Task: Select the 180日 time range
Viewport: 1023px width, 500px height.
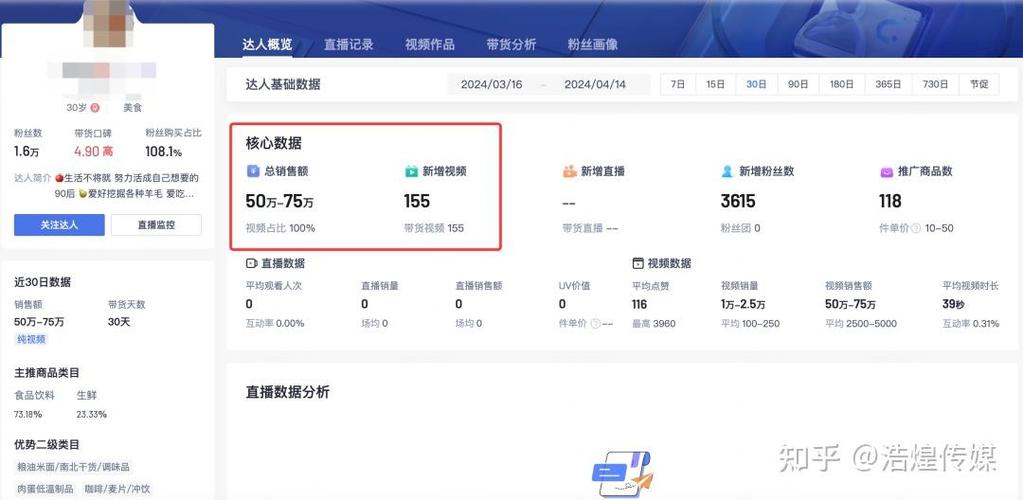Action: point(841,84)
